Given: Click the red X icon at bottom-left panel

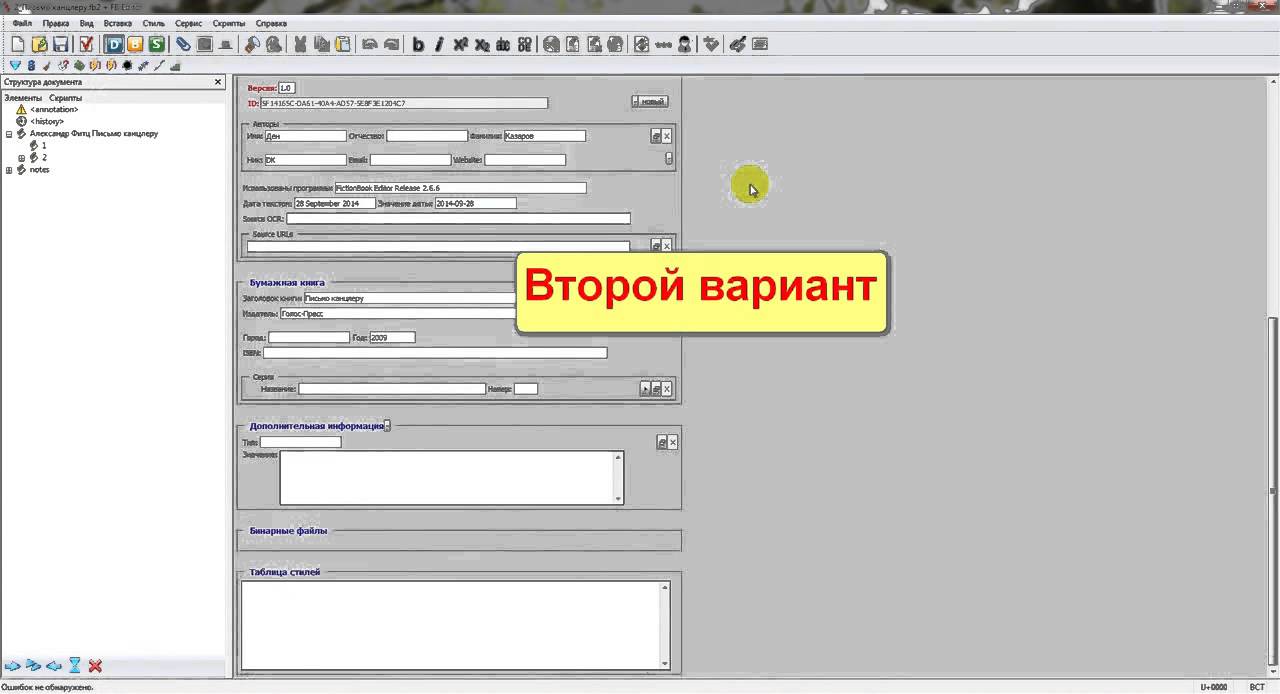Looking at the screenshot, I should [x=95, y=666].
